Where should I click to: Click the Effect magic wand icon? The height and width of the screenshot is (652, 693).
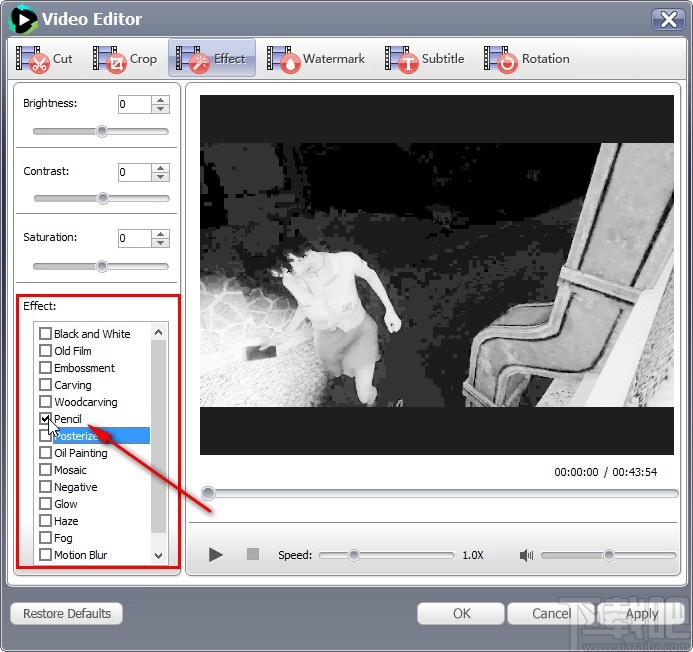[x=193, y=59]
